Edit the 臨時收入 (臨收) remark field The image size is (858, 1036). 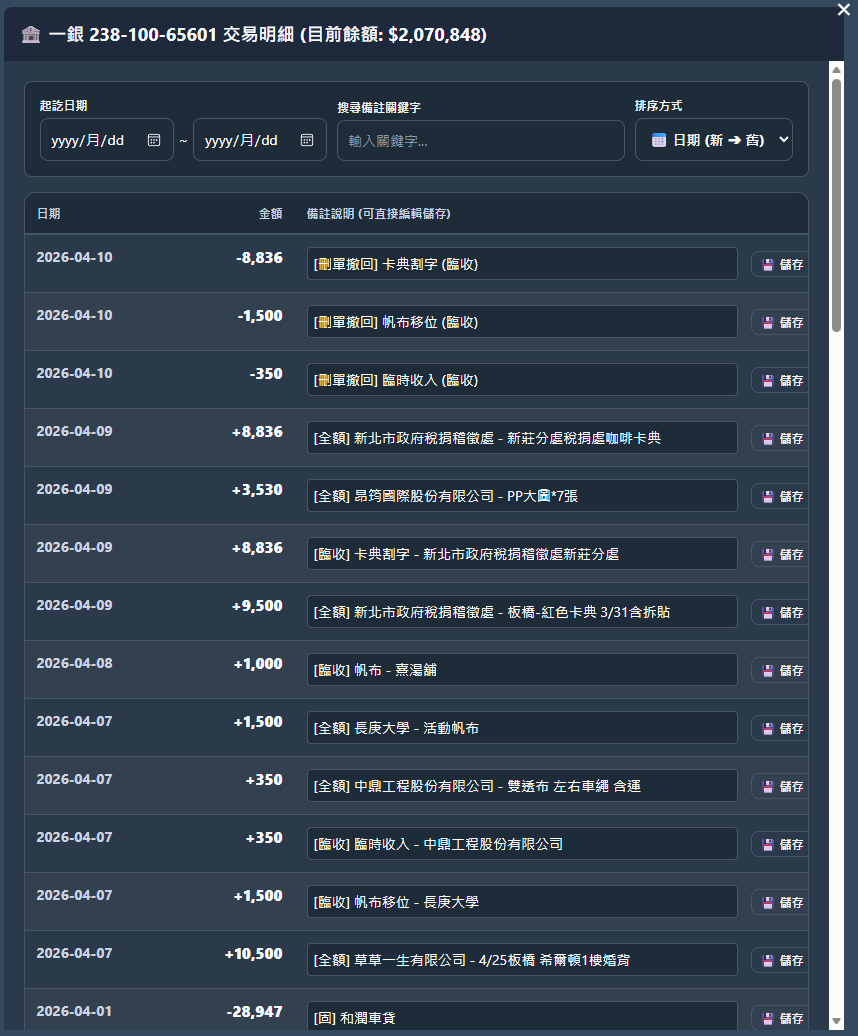[521, 380]
